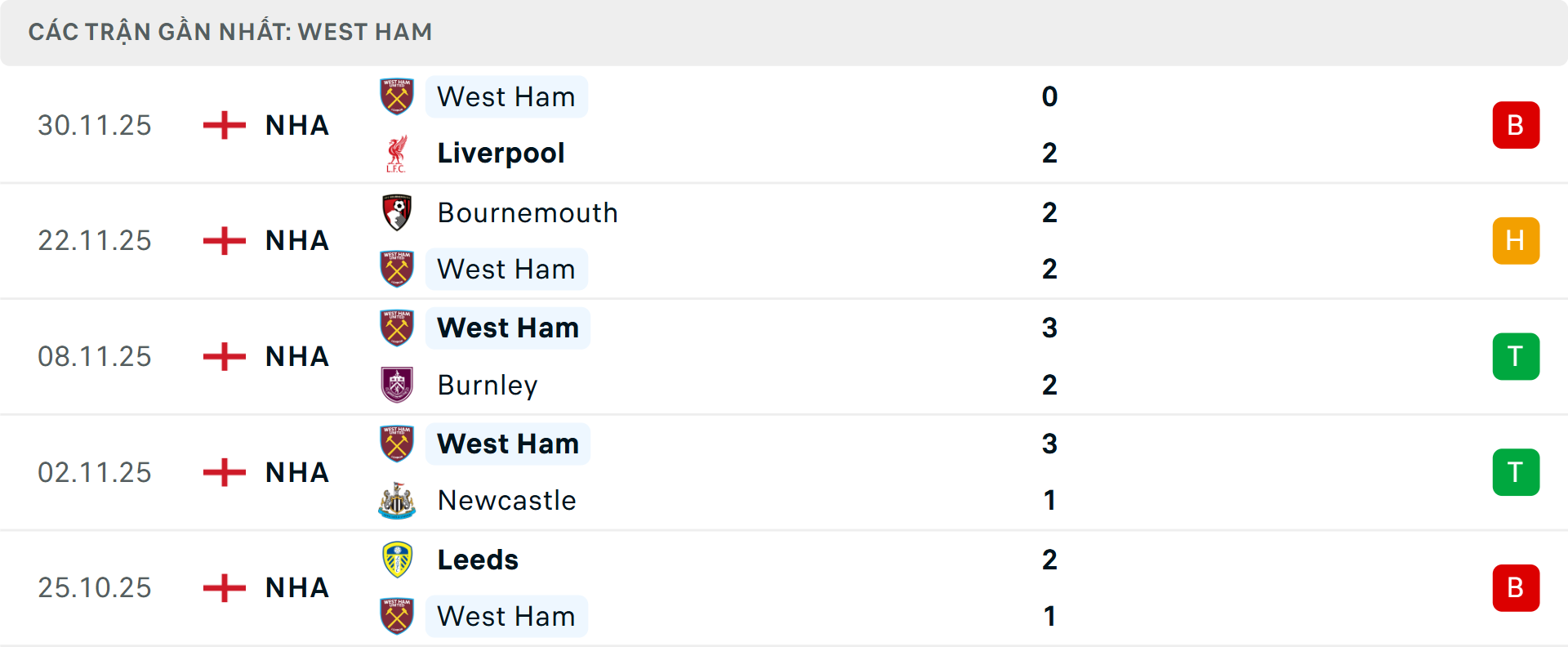Click the yellow H badge for Bournemouth draw
The height and width of the screenshot is (647, 1568).
coord(1516,241)
